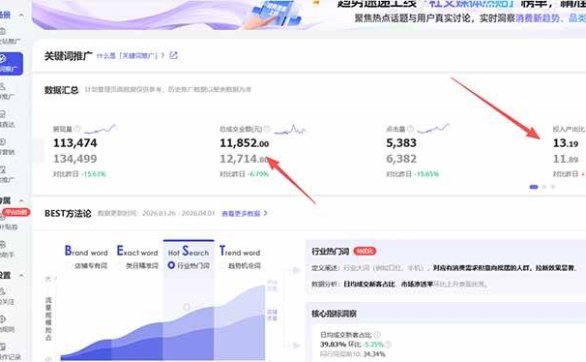Go to second page of data summary carousel

545,187
